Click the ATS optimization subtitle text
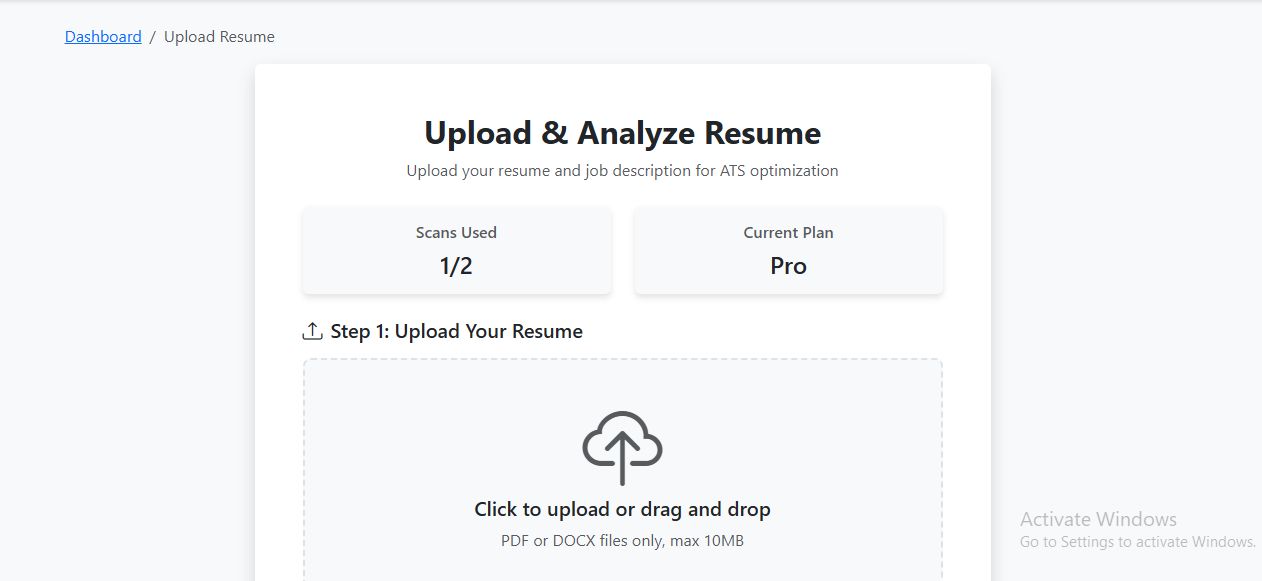The width and height of the screenshot is (1262, 581). (622, 171)
